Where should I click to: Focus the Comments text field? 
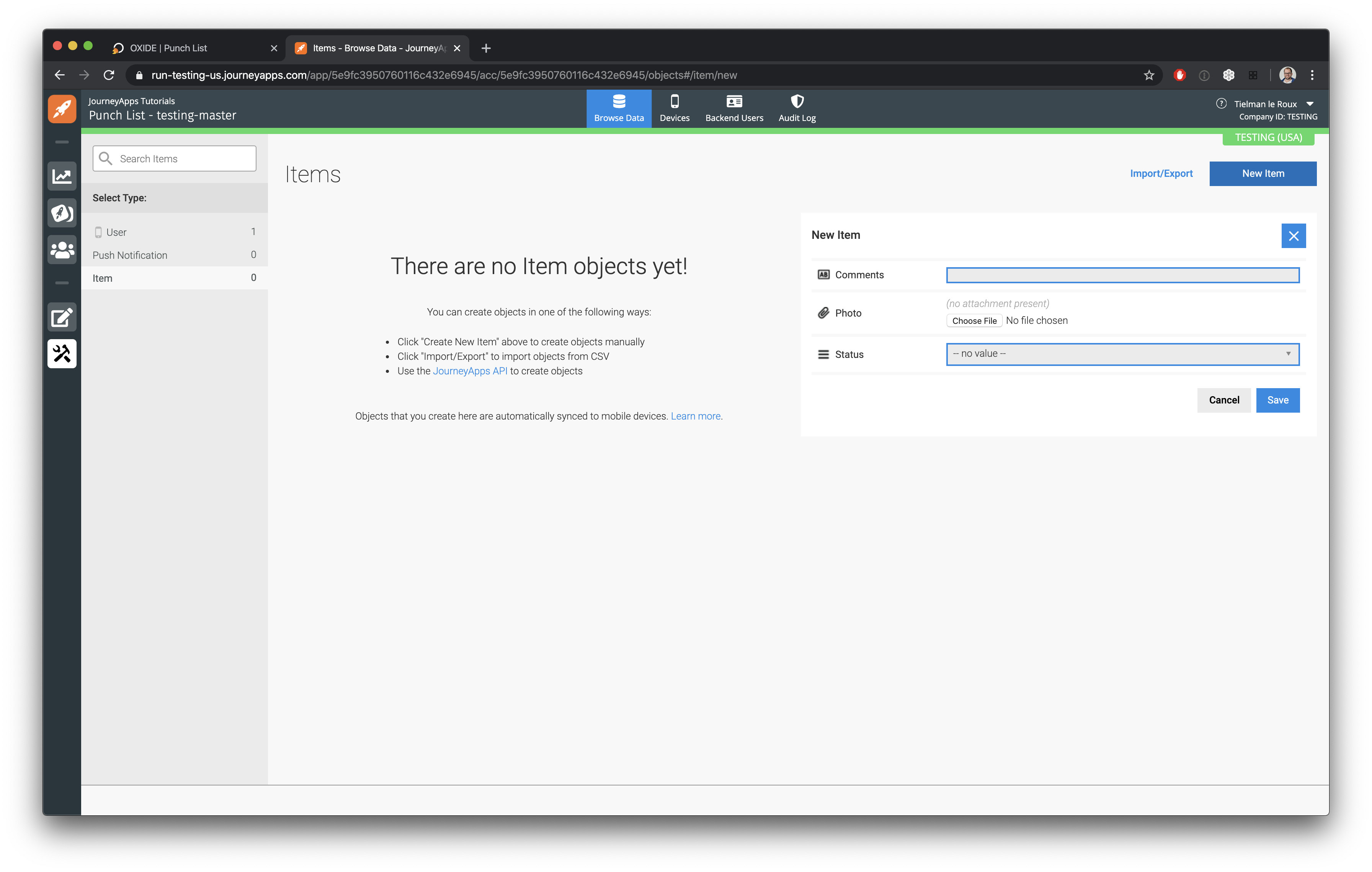pyautogui.click(x=1122, y=275)
